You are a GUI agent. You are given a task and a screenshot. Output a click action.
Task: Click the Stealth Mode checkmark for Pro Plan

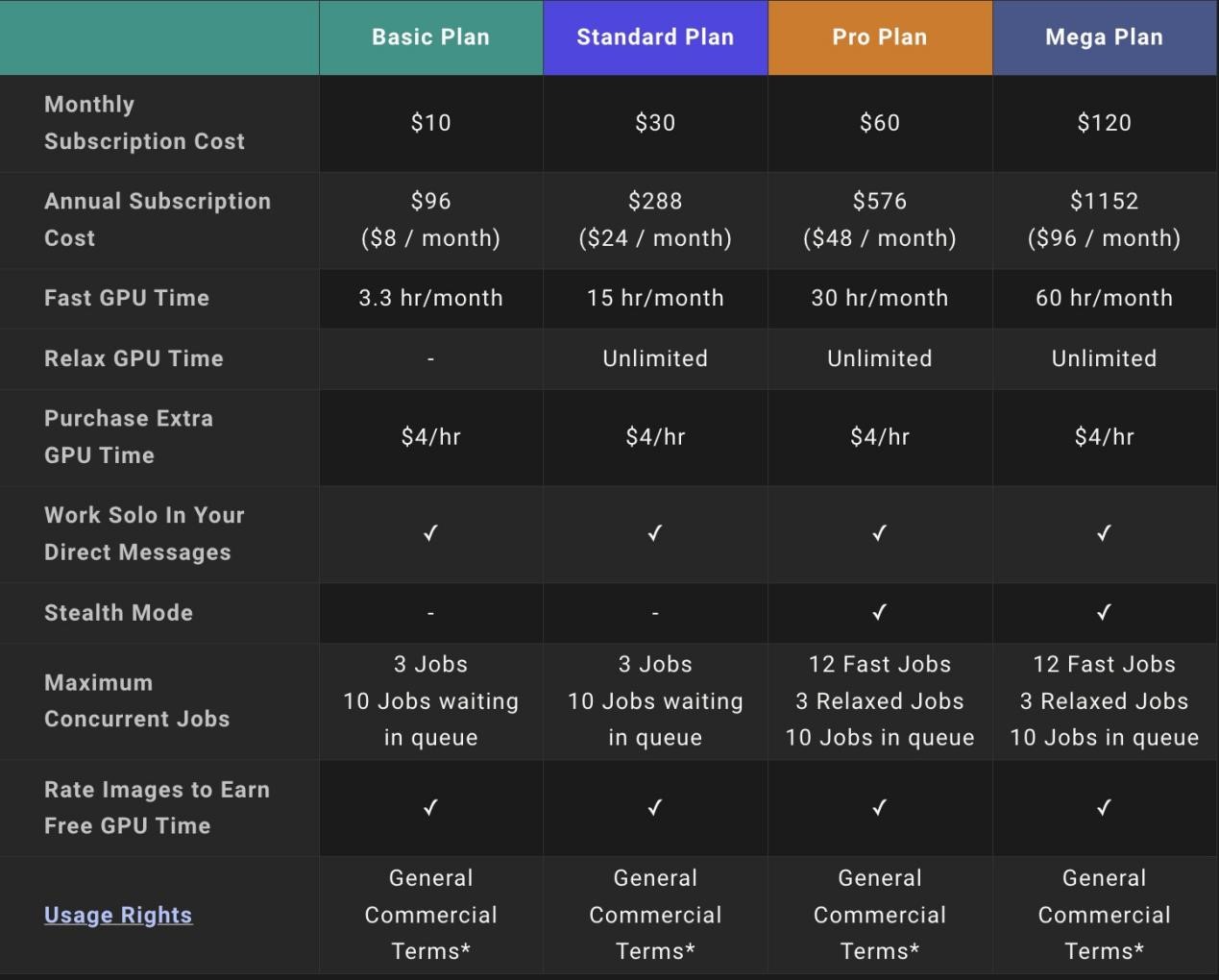[879, 612]
